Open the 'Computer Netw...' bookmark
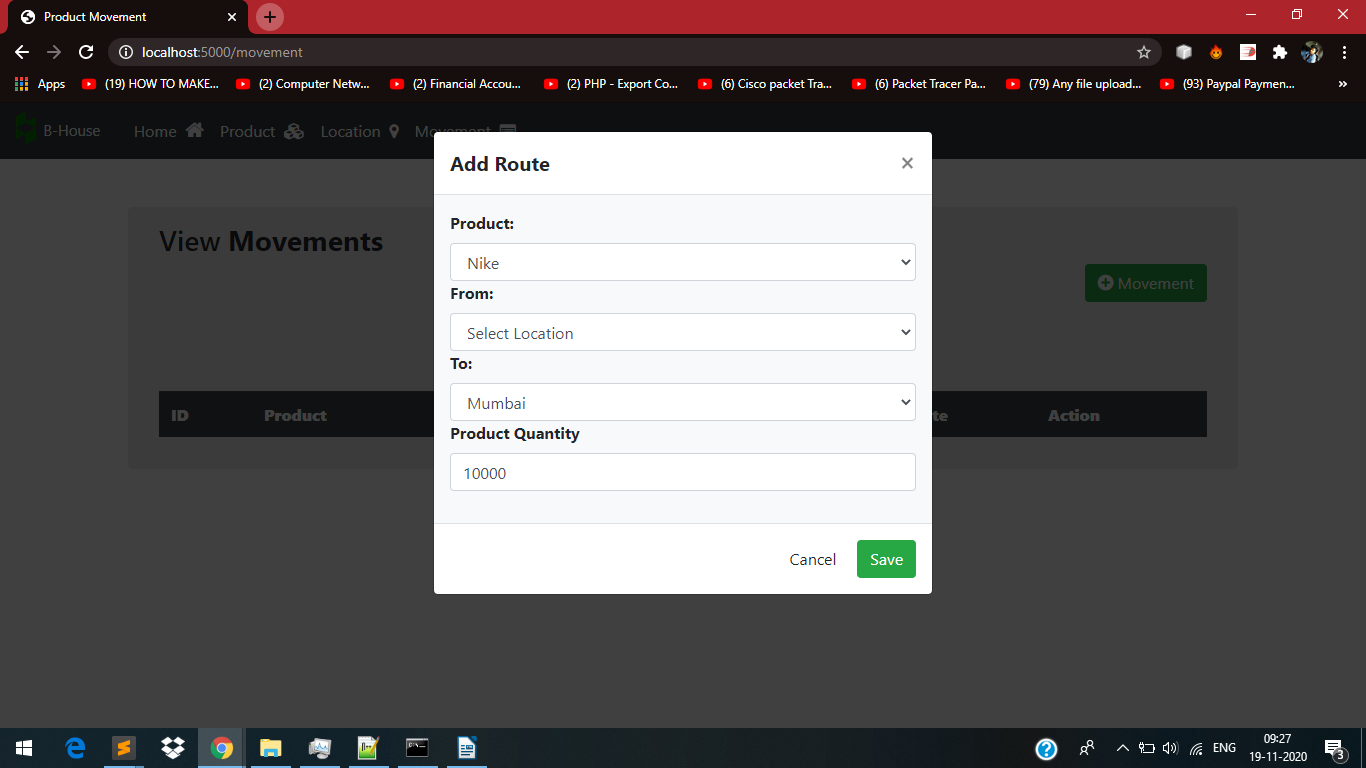The image size is (1366, 768). coord(304,84)
